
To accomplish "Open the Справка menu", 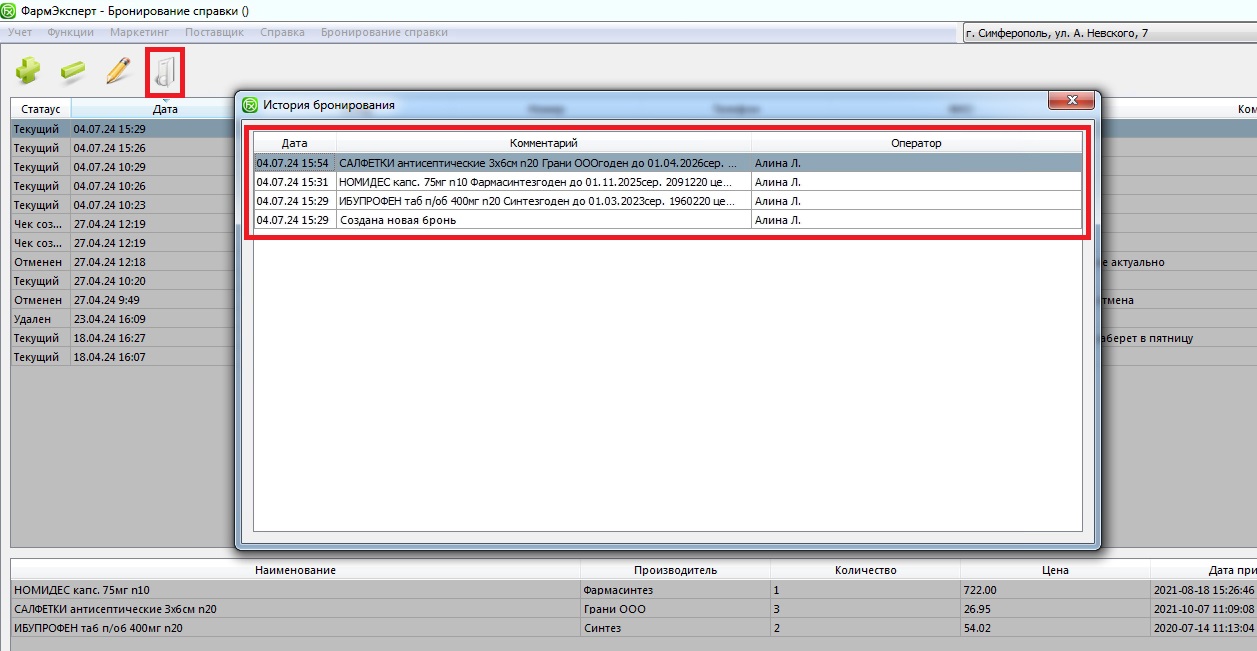I will click(x=282, y=32).
